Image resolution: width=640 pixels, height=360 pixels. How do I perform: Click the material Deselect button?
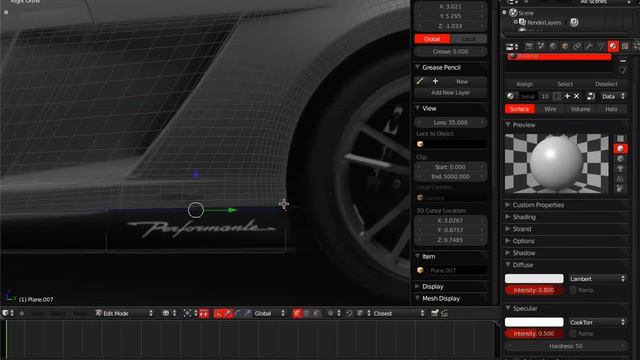606,84
